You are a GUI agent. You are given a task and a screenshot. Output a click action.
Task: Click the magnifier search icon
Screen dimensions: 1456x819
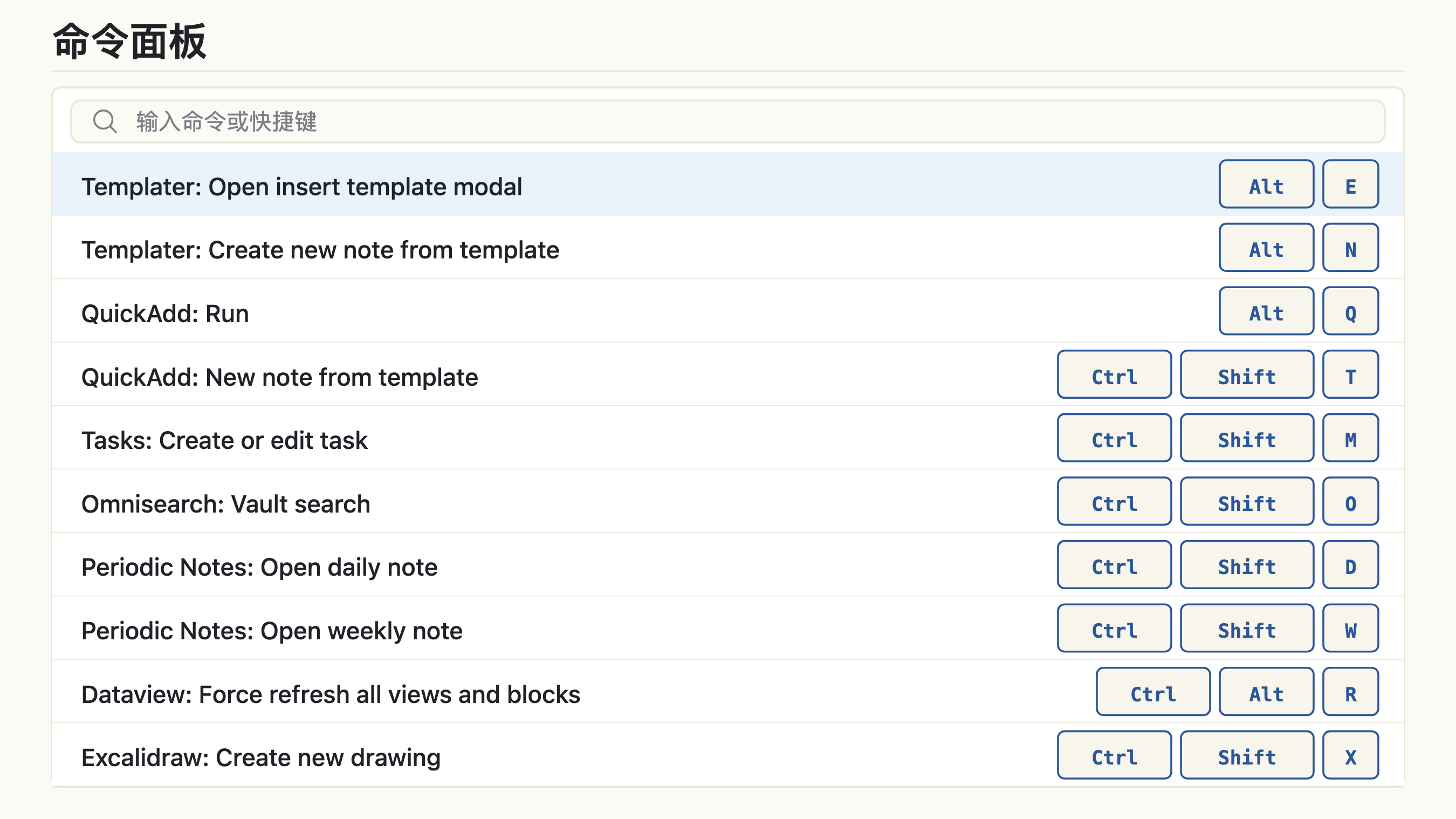click(105, 121)
